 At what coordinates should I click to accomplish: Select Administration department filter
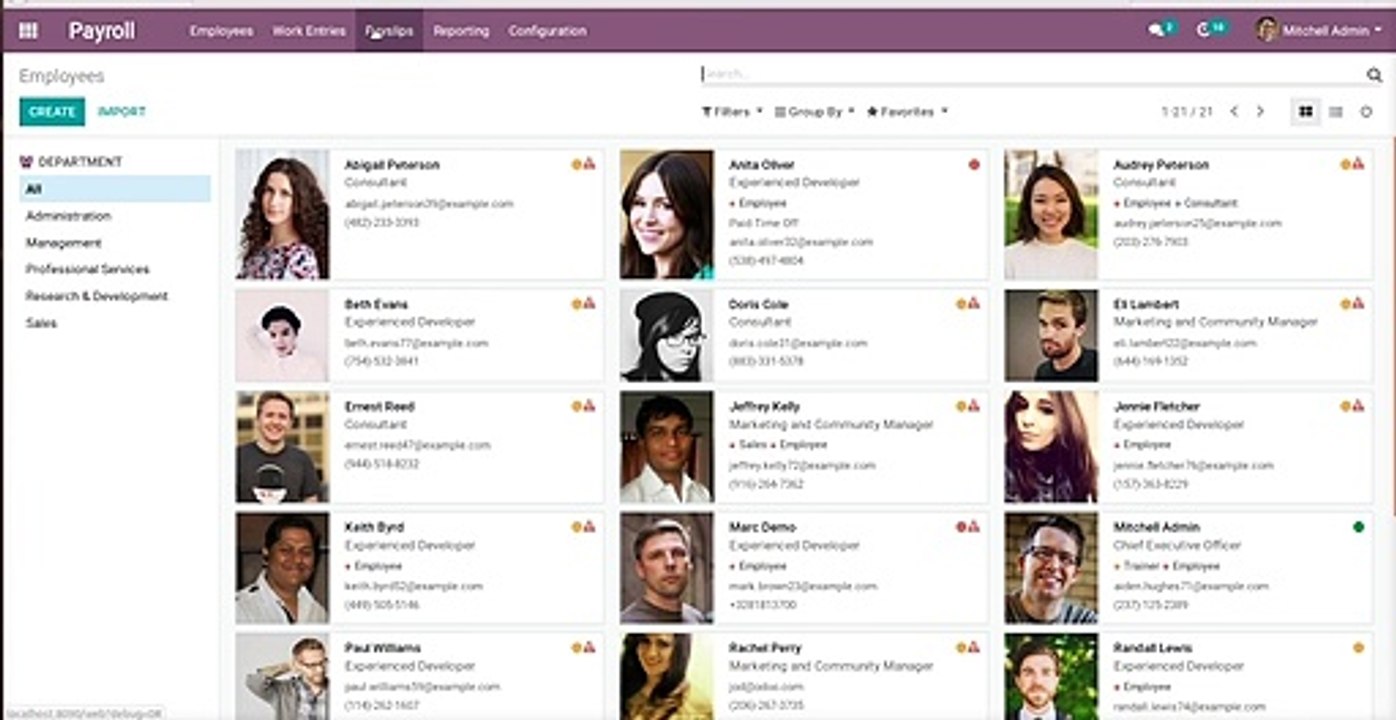(x=68, y=216)
